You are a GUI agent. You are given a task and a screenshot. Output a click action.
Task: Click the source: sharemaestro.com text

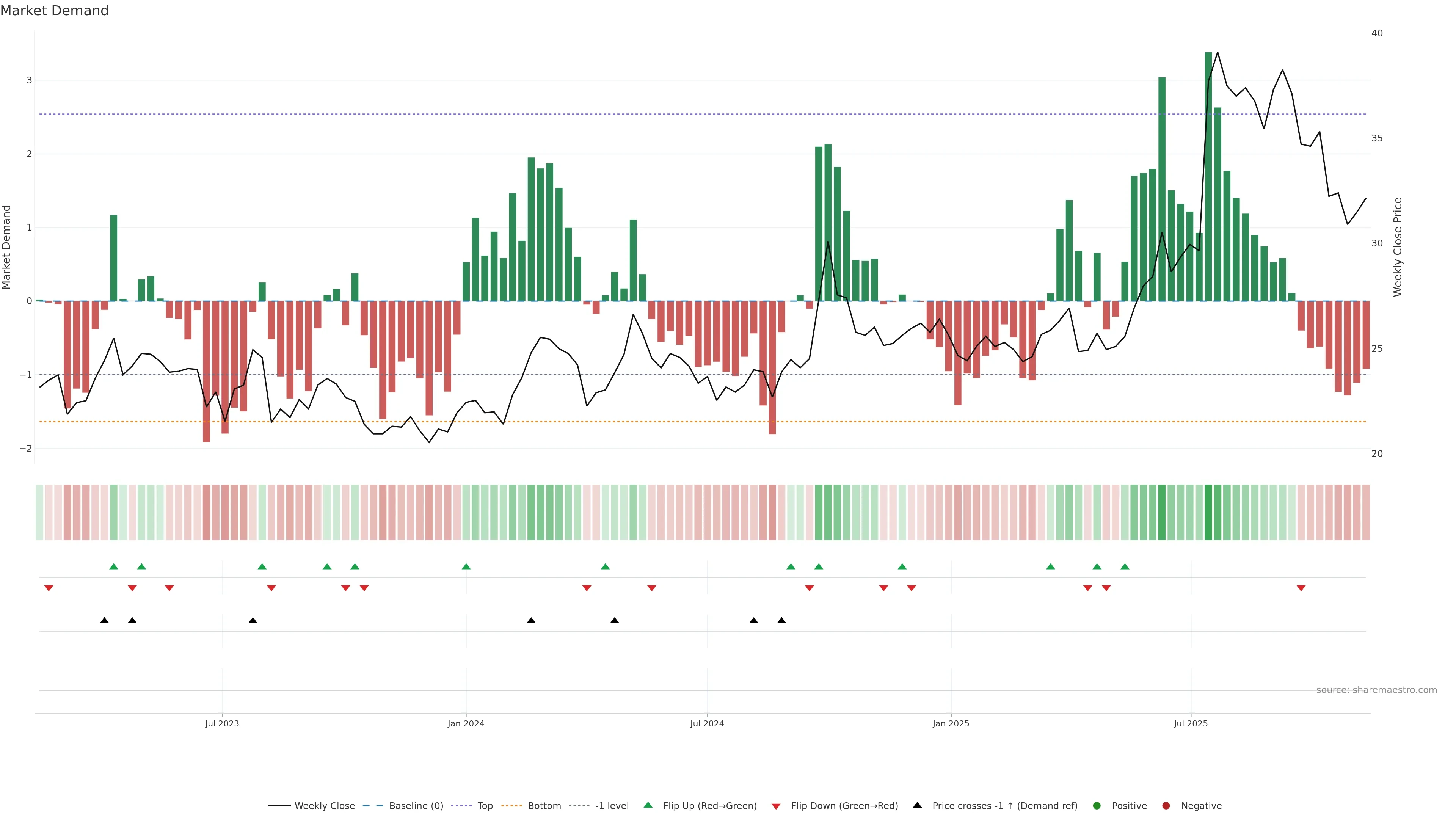[1376, 690]
